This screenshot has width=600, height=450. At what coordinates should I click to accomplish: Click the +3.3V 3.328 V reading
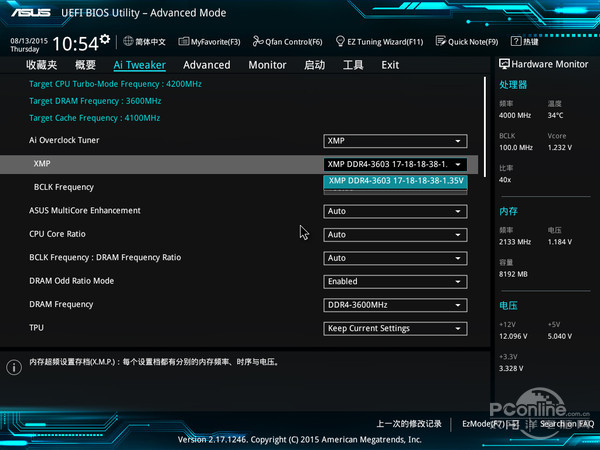(511, 368)
